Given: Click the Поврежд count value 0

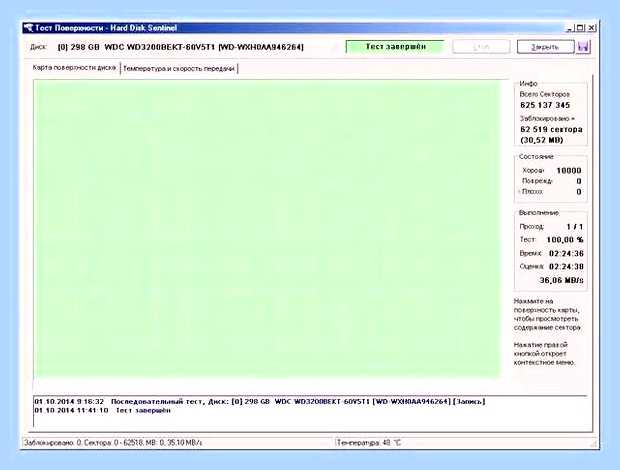Looking at the screenshot, I should pyautogui.click(x=578, y=181).
